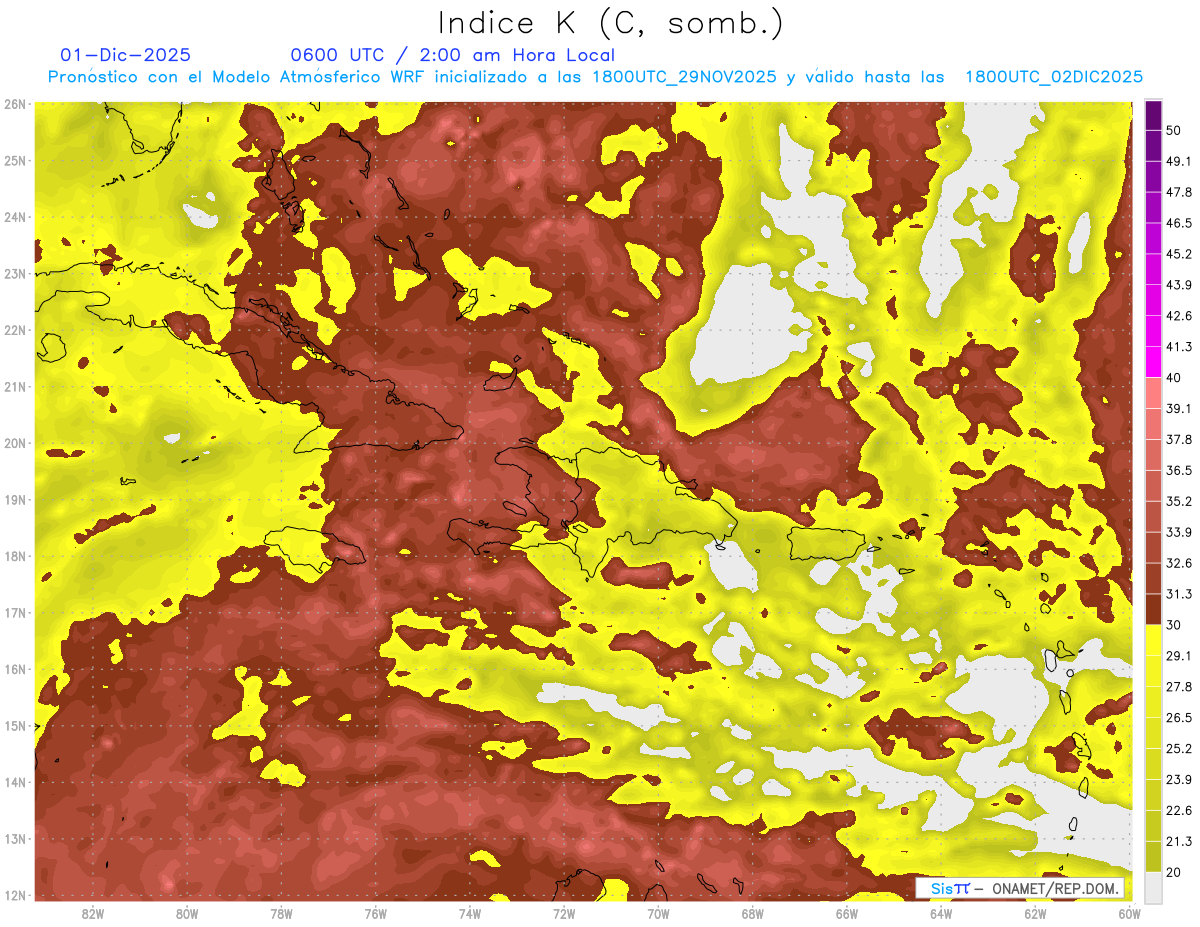The height and width of the screenshot is (927, 1200).
Task: Click the magenta swatch between 41.3 and 42.6
Action: click(1153, 332)
